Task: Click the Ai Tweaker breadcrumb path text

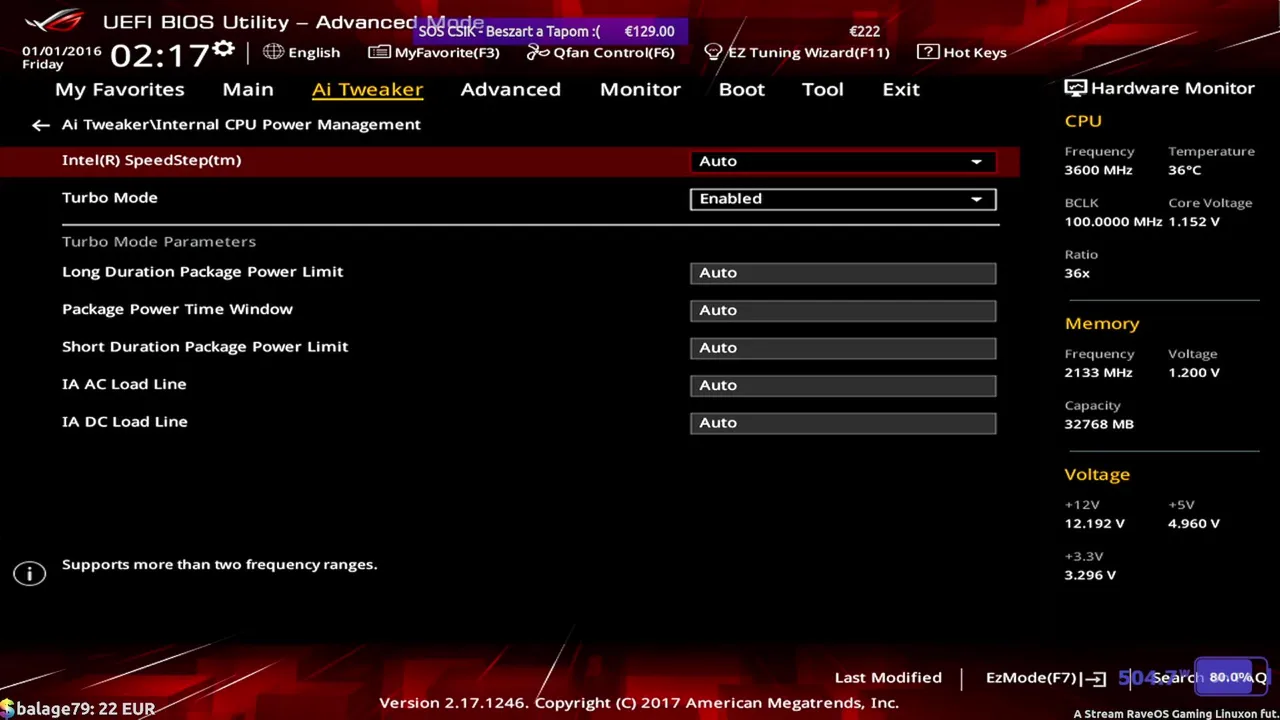Action: click(241, 124)
